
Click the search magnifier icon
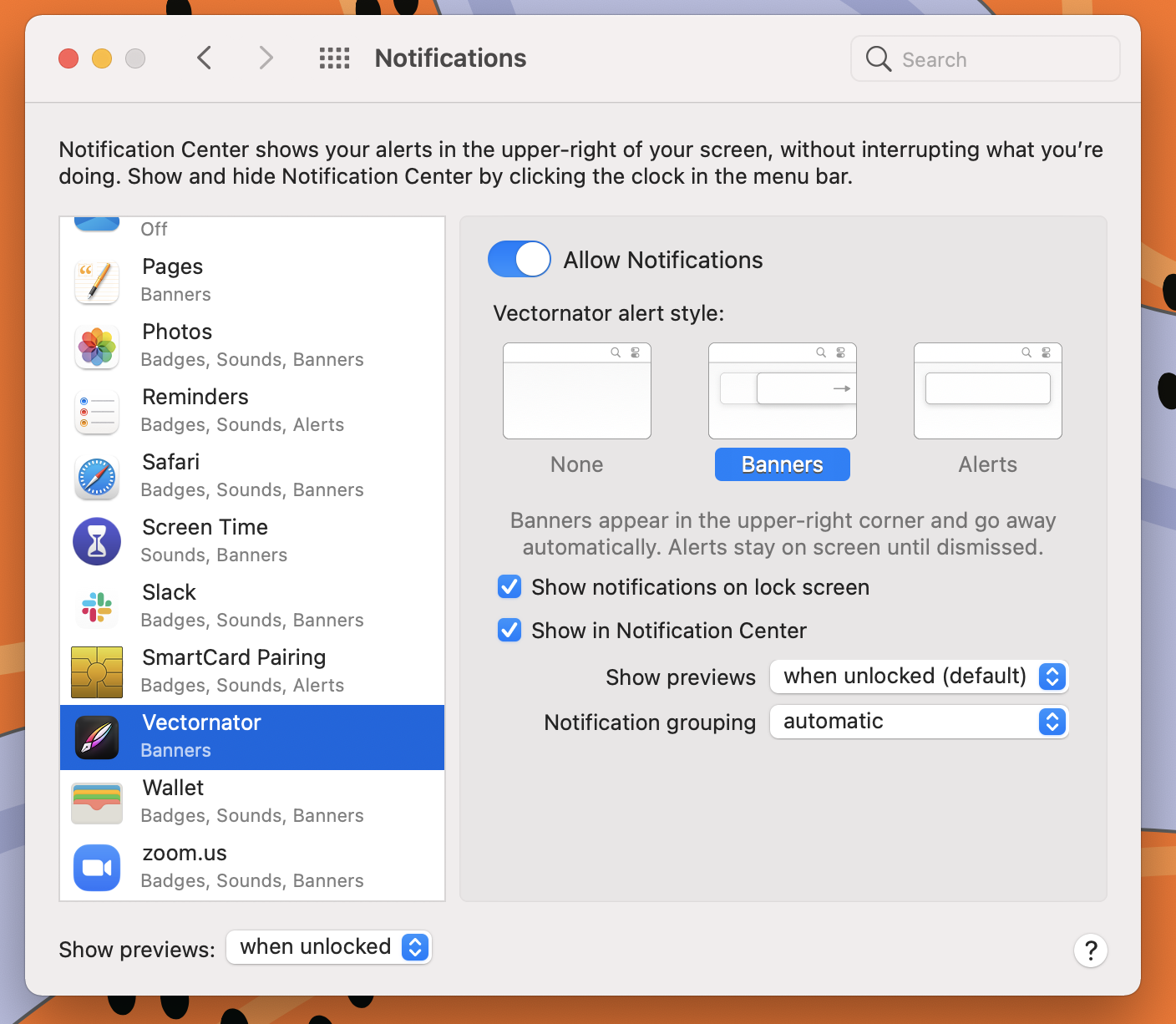pos(878,58)
